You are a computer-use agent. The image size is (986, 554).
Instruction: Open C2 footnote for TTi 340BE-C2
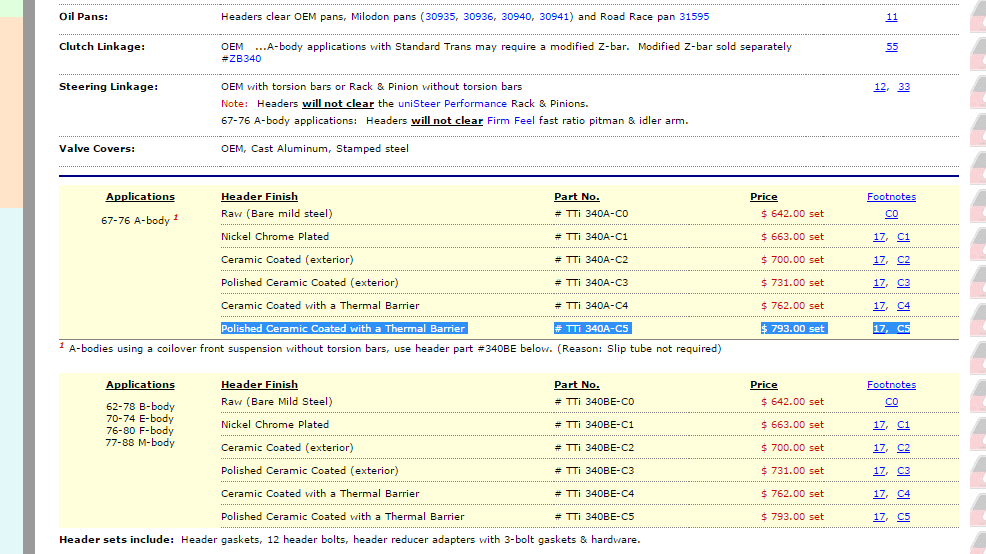(904, 448)
